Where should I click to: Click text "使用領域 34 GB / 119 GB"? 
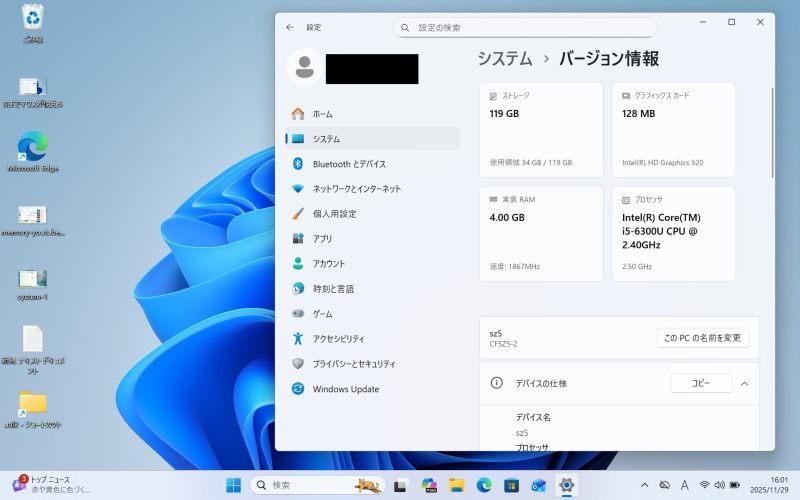(531, 163)
